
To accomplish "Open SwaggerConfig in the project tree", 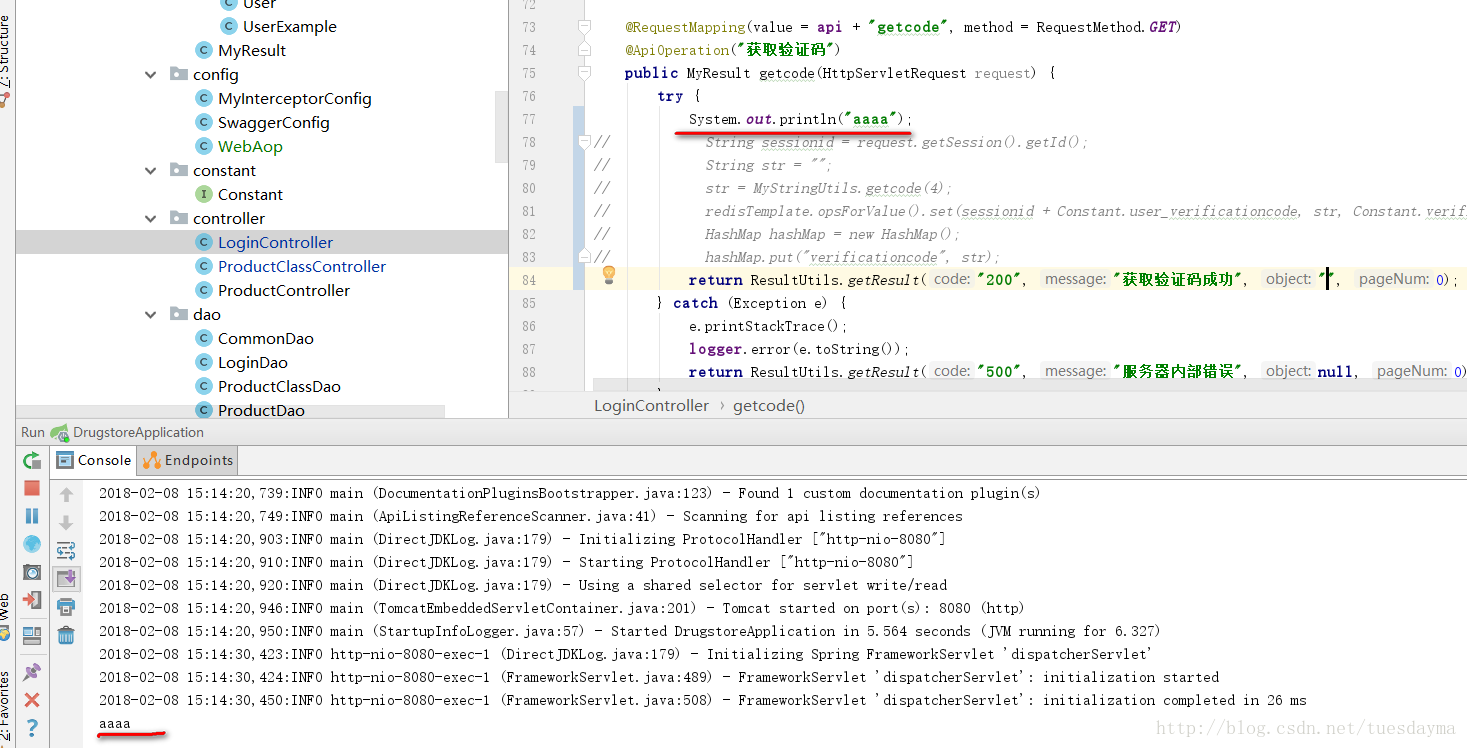I will [274, 122].
